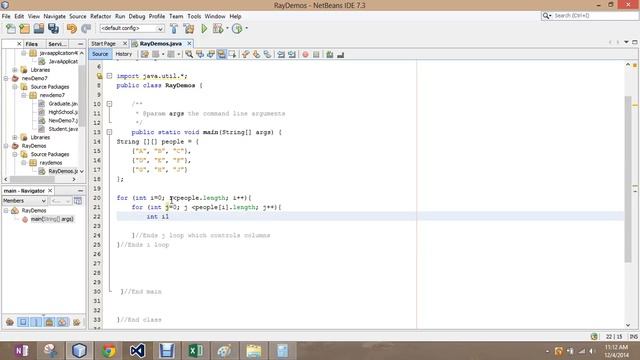Screen dimensions: 640x360
Task: Open Excel from the taskbar
Action: point(196,351)
